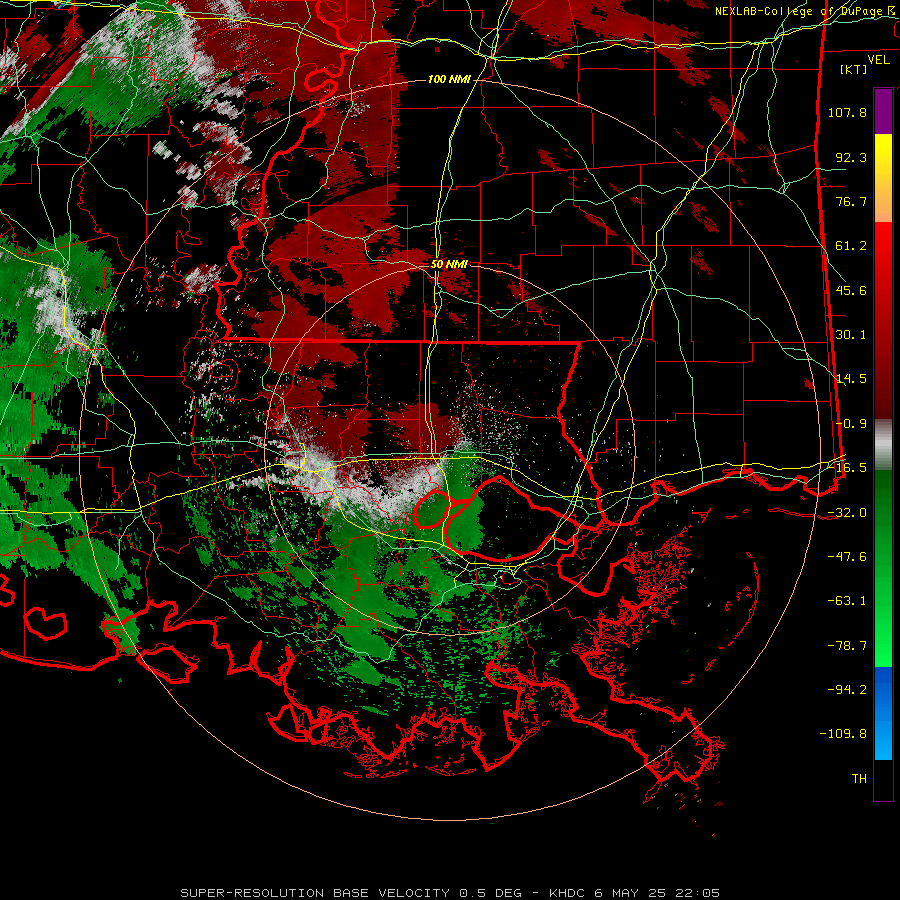The image size is (900, 900).
Task: Click the 92.3 legend value
Action: tap(851, 157)
